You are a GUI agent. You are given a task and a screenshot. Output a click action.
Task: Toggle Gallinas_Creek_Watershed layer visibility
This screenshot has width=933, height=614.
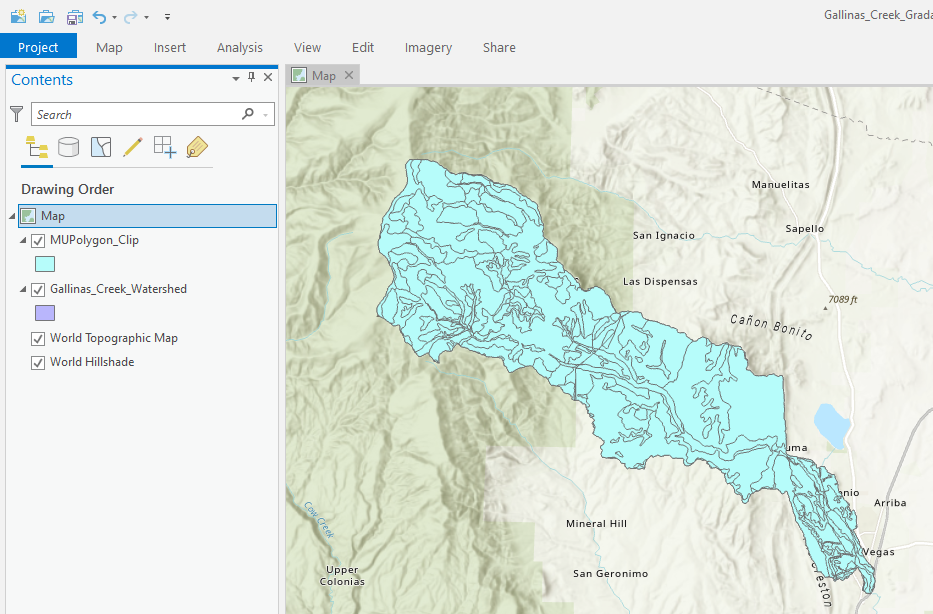click(38, 290)
